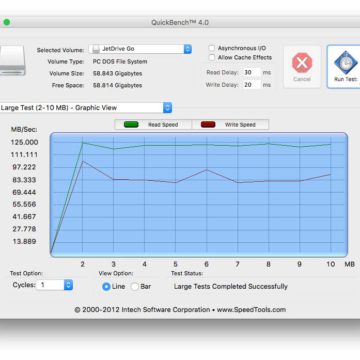The width and height of the screenshot is (360, 360).
Task: Open the Cycles count dropdown
Action: pos(54,285)
